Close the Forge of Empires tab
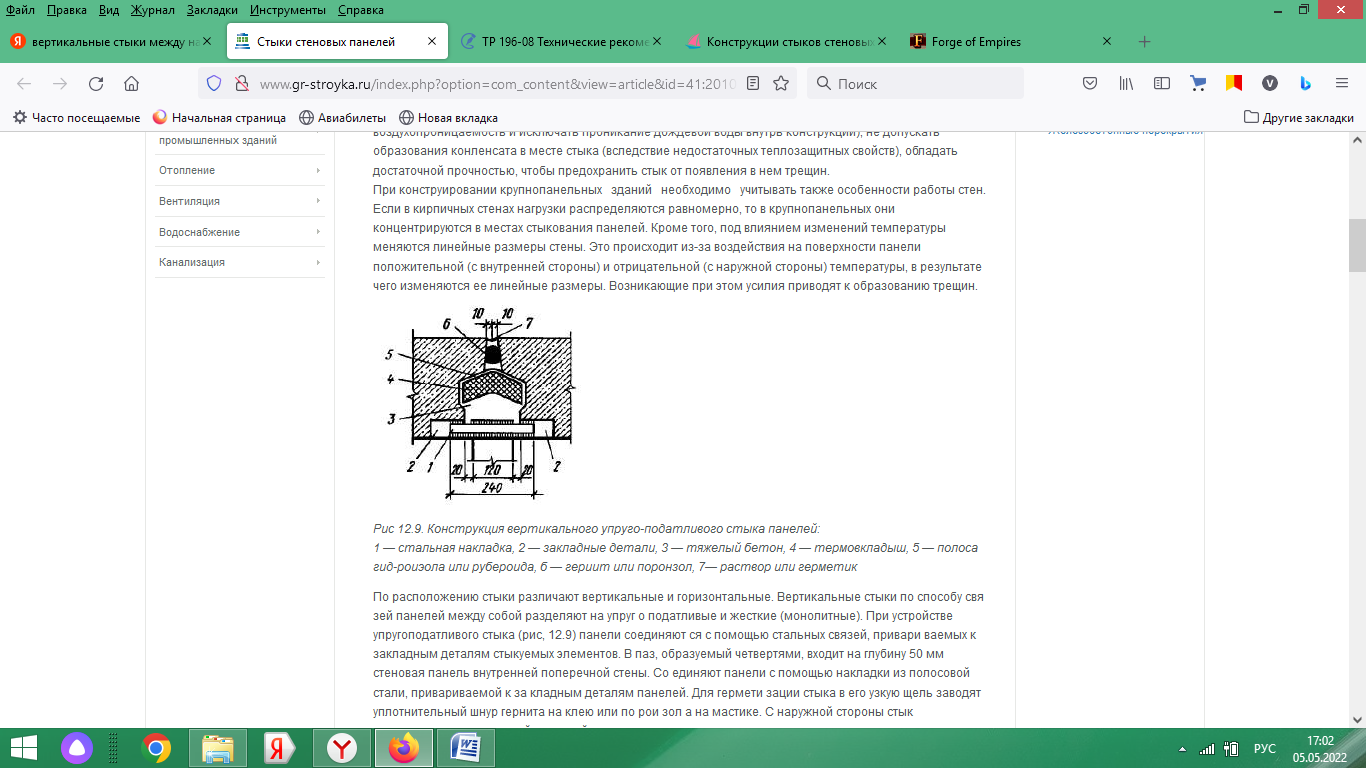This screenshot has width=1366, height=768. (1107, 42)
